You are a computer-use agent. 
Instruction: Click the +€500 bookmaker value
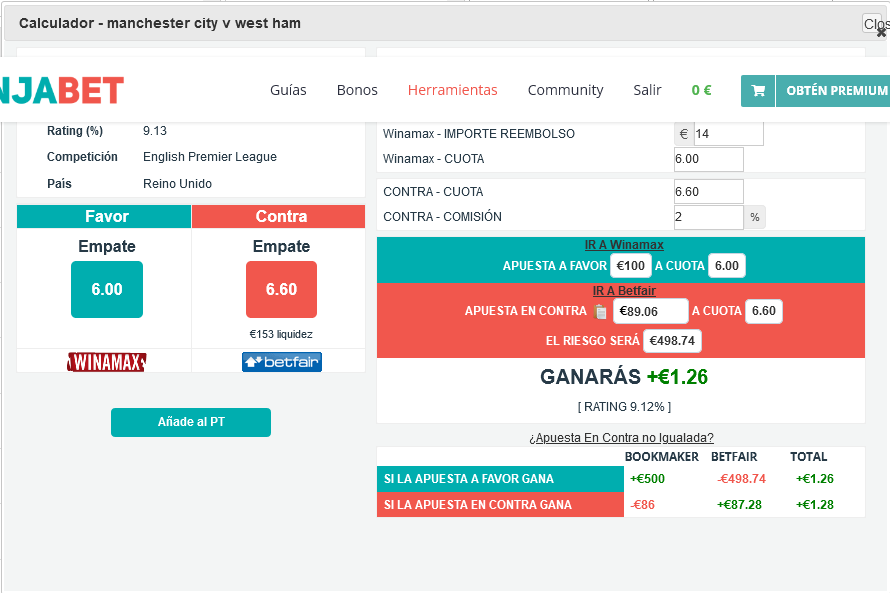pyautogui.click(x=647, y=479)
